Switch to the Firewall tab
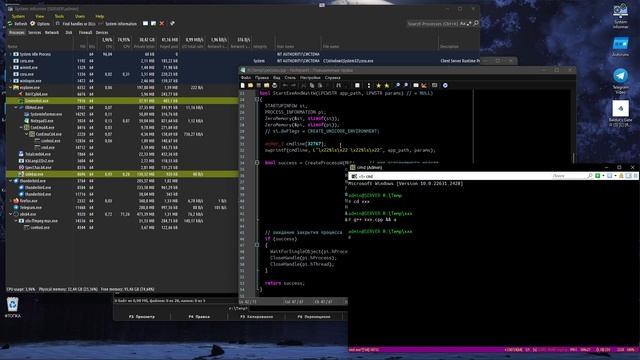 click(x=85, y=33)
